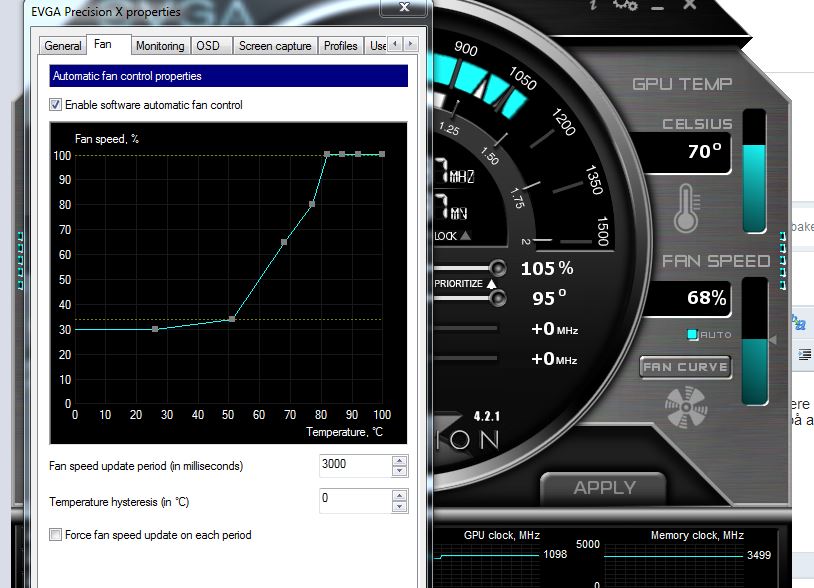Toggle the AUTO fan speed checkbox
This screenshot has height=588, width=814.
(x=693, y=335)
